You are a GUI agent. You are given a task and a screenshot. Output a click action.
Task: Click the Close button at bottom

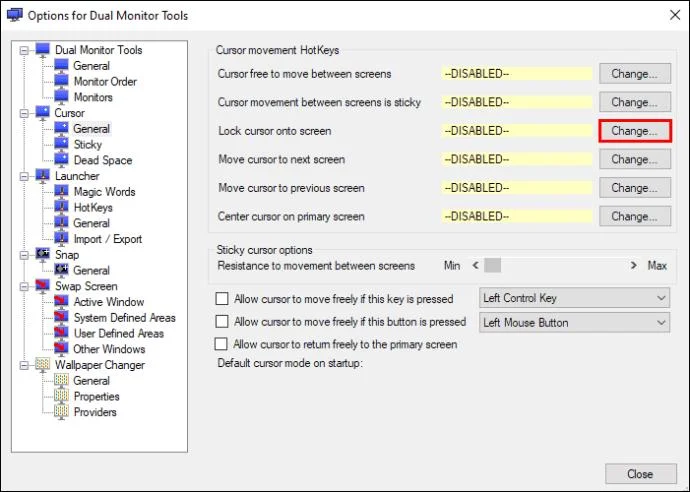click(x=640, y=474)
